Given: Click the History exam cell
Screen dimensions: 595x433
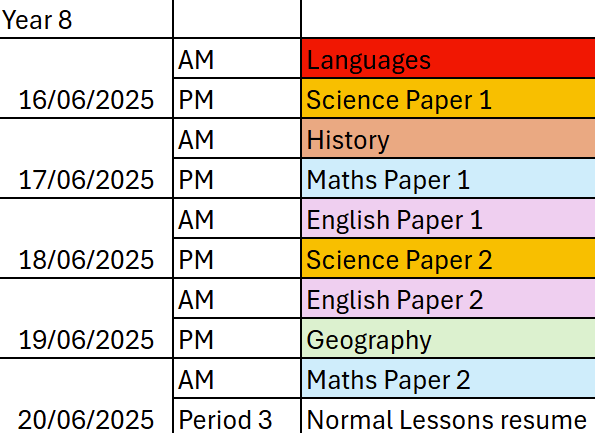Looking at the screenshot, I should pos(448,138).
